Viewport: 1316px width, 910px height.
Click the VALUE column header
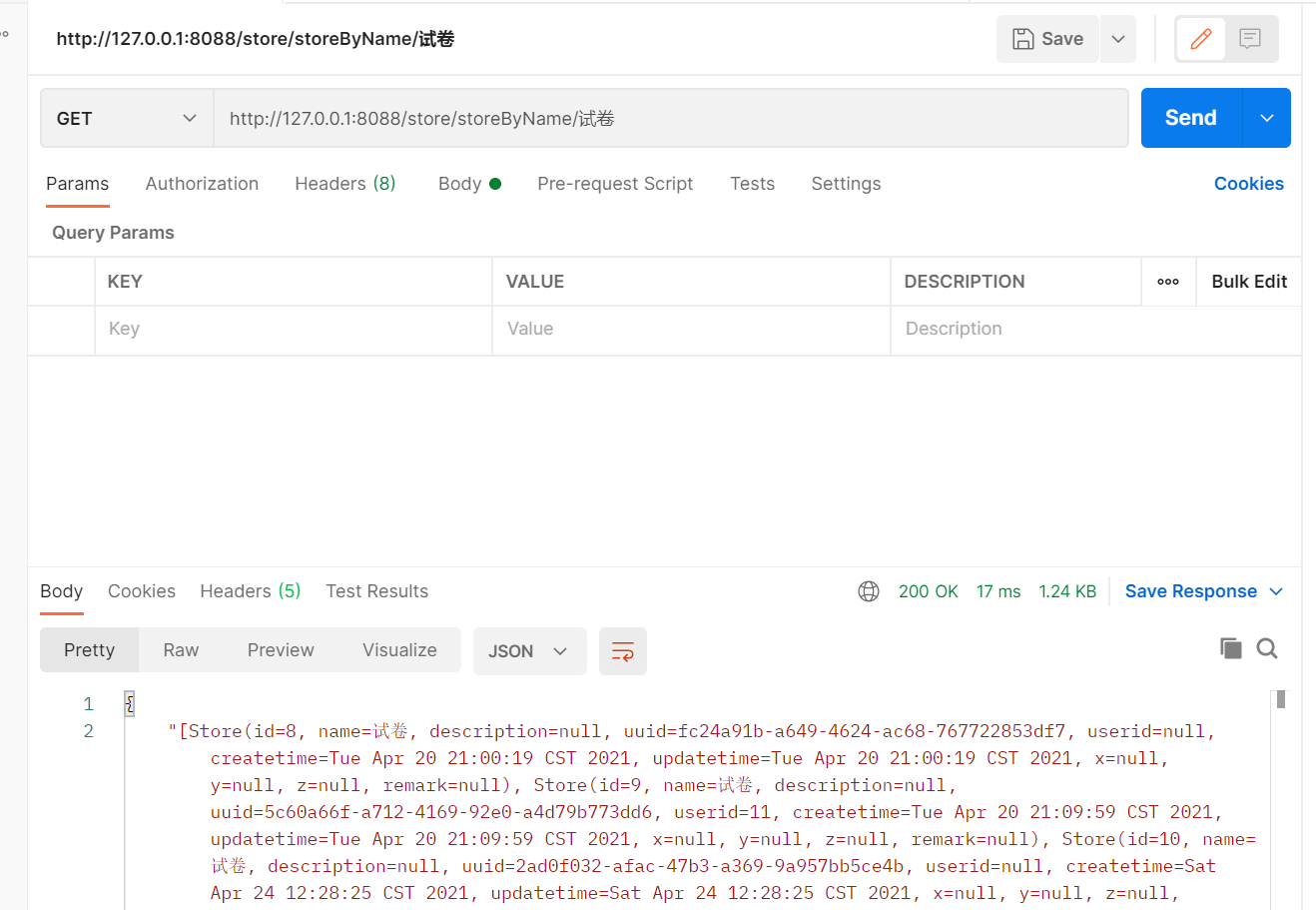point(535,282)
